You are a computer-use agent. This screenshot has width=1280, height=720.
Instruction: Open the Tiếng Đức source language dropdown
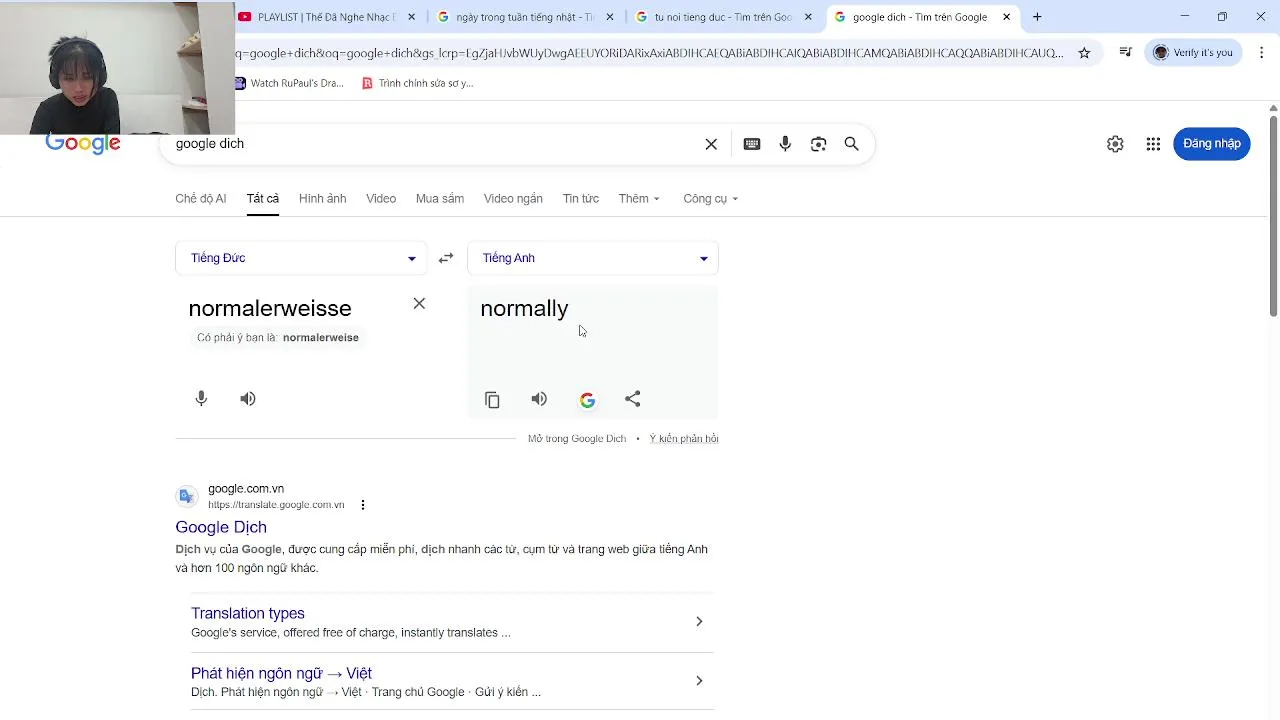click(x=301, y=258)
